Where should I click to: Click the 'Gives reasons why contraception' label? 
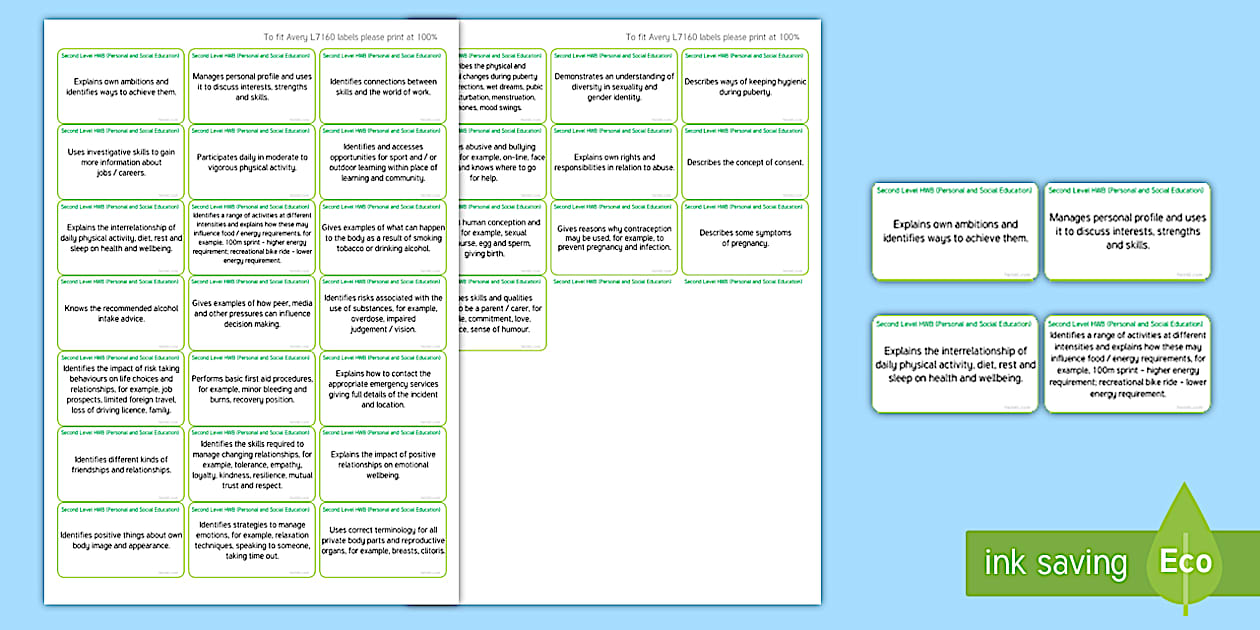tap(613, 240)
